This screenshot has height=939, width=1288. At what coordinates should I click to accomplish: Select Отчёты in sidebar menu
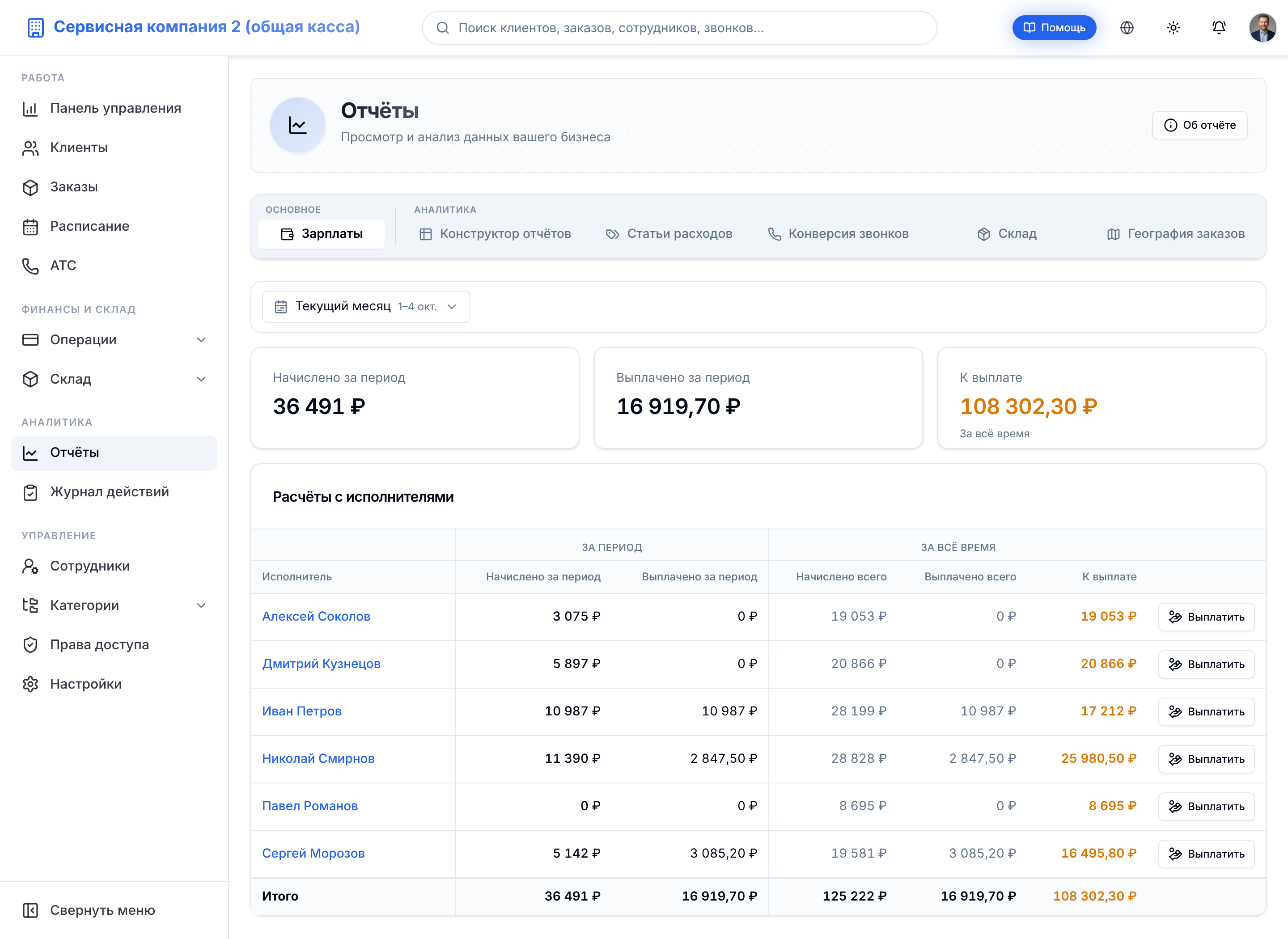coord(114,453)
